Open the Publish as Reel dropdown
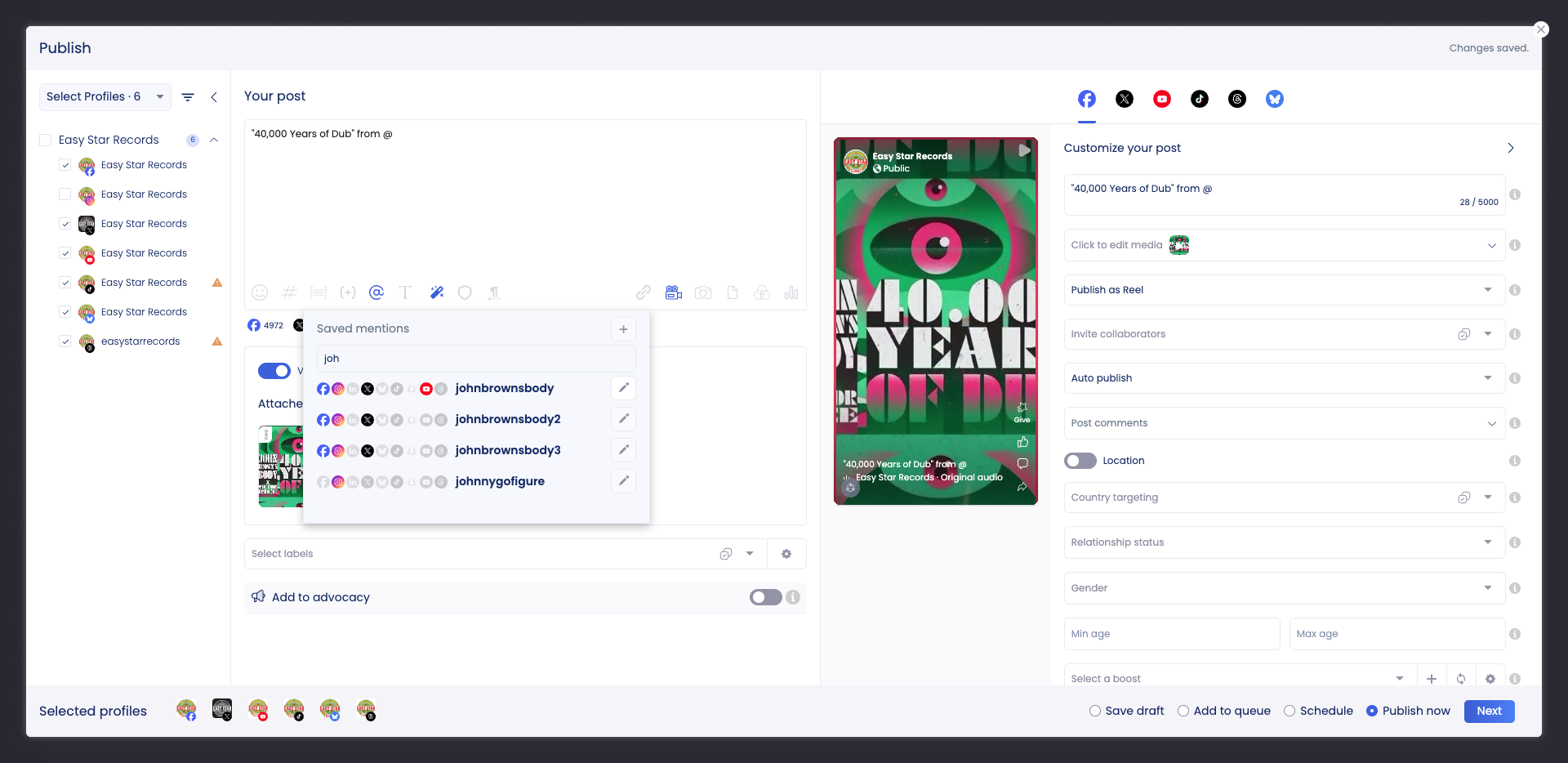The height and width of the screenshot is (763, 1568). coord(1284,290)
